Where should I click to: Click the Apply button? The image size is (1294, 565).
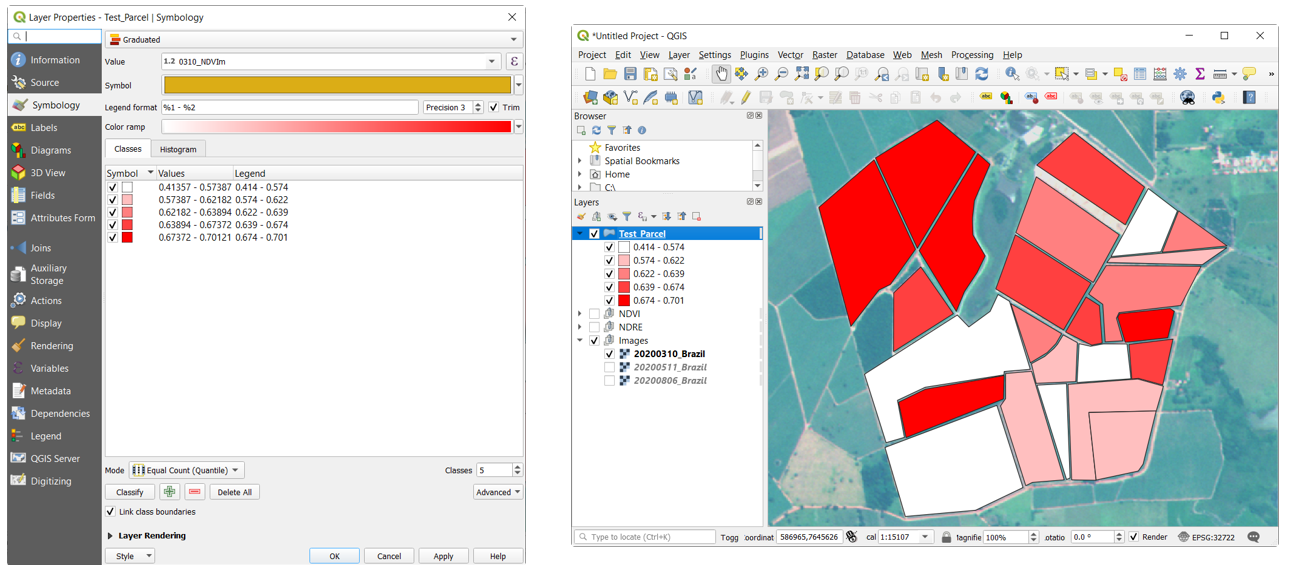(443, 556)
